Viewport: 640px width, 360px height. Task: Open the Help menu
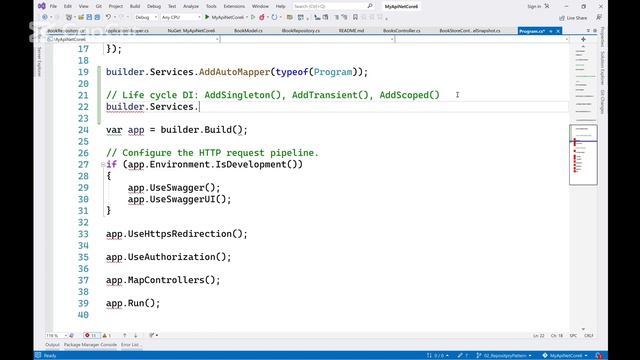(280, 7)
